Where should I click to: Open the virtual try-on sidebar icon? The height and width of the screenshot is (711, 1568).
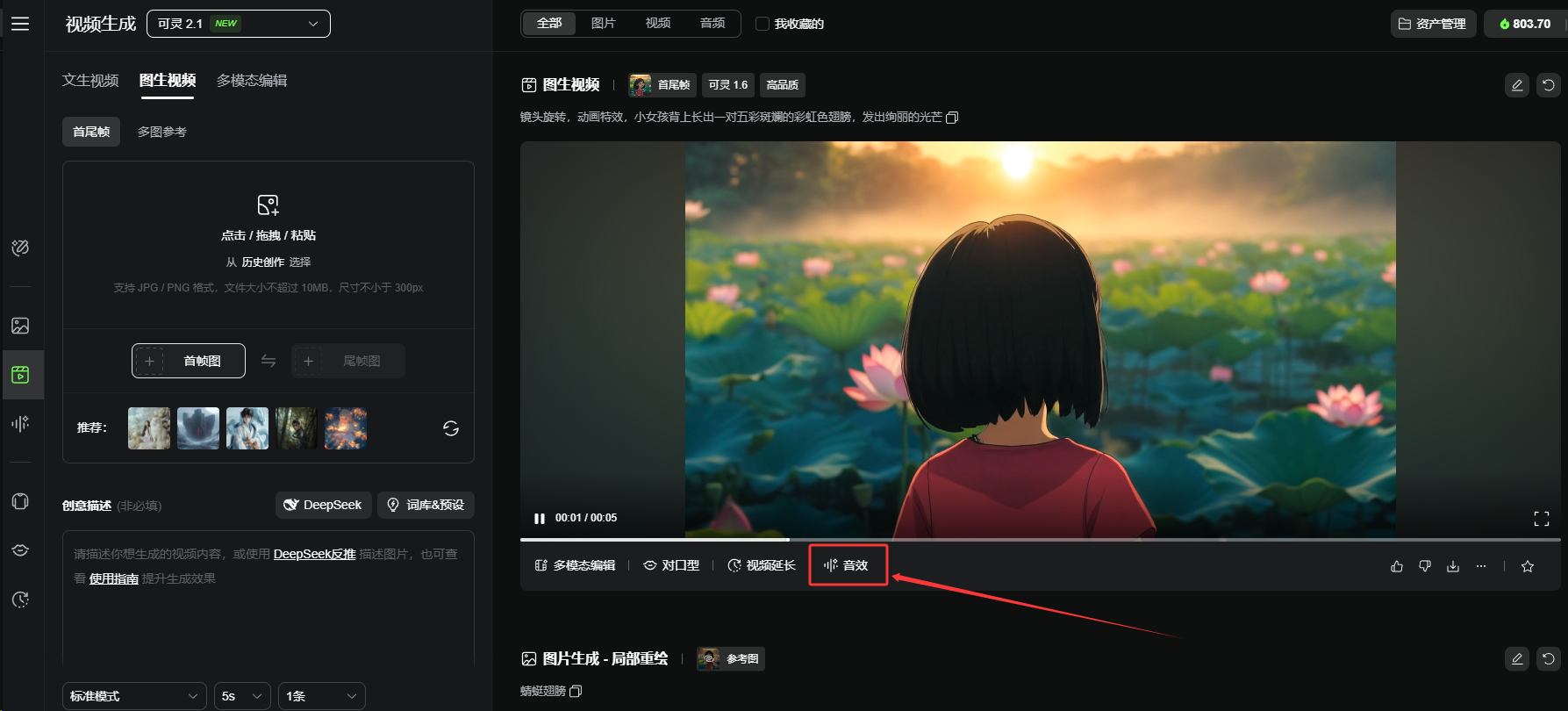click(20, 501)
